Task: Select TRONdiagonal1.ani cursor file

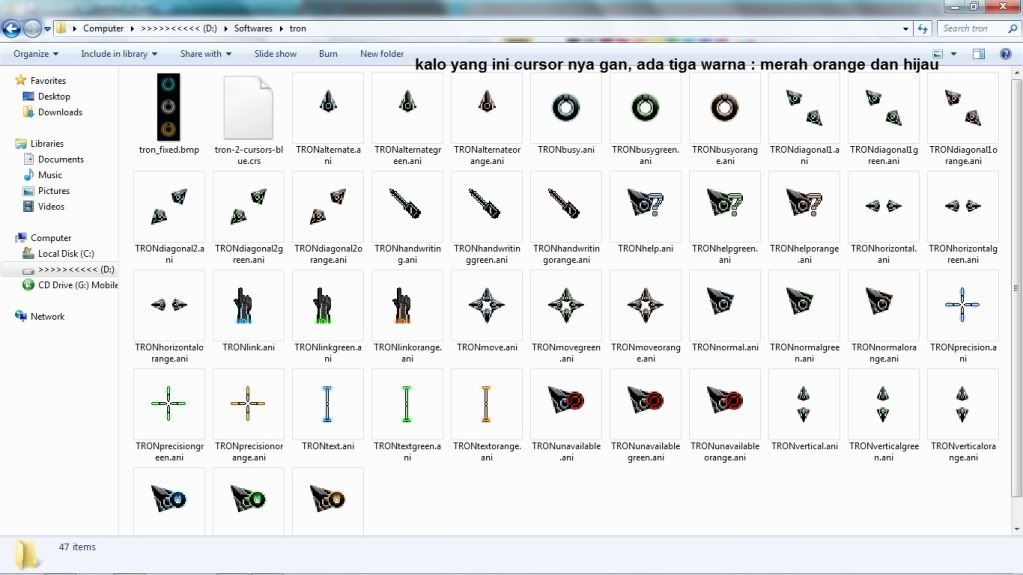Action: click(804, 108)
